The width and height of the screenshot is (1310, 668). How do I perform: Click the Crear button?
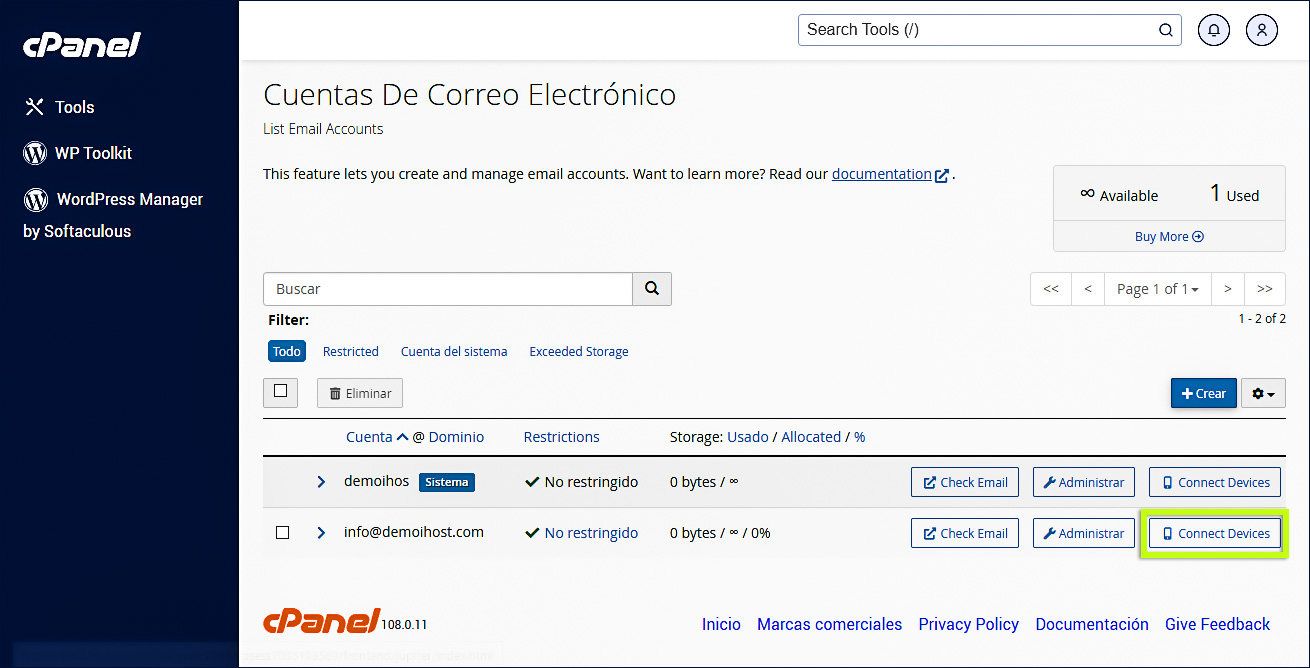(x=1203, y=393)
